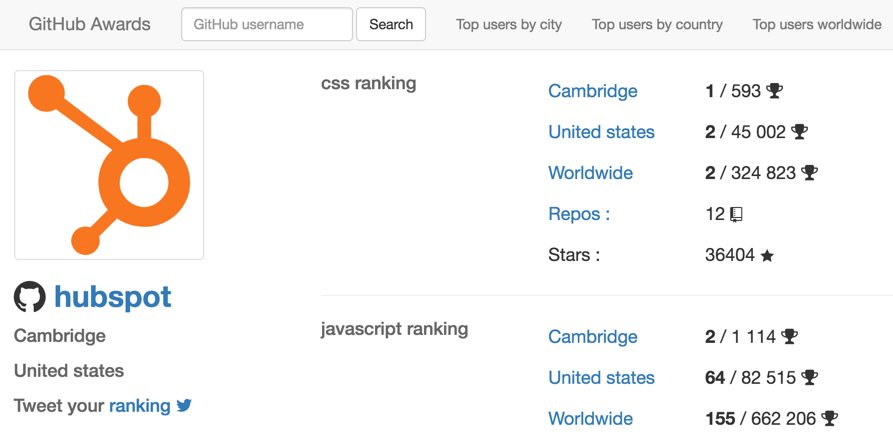Open Cambridge link under javascript ranking
893x441 pixels.
[592, 337]
